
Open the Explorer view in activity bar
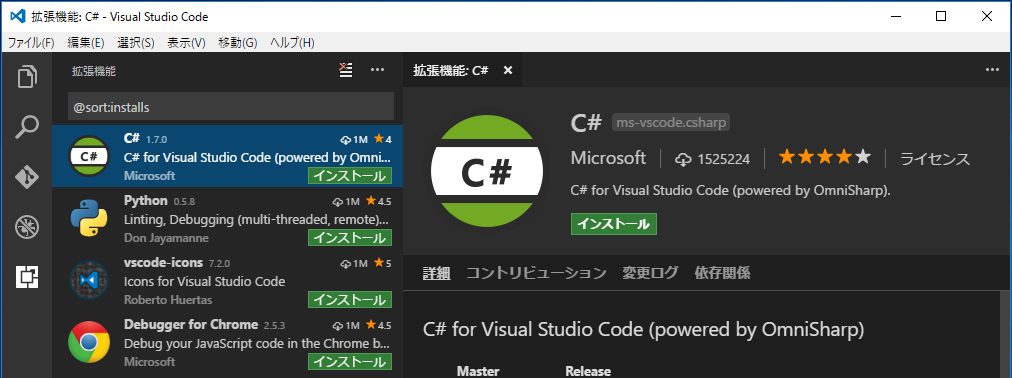tap(26, 77)
